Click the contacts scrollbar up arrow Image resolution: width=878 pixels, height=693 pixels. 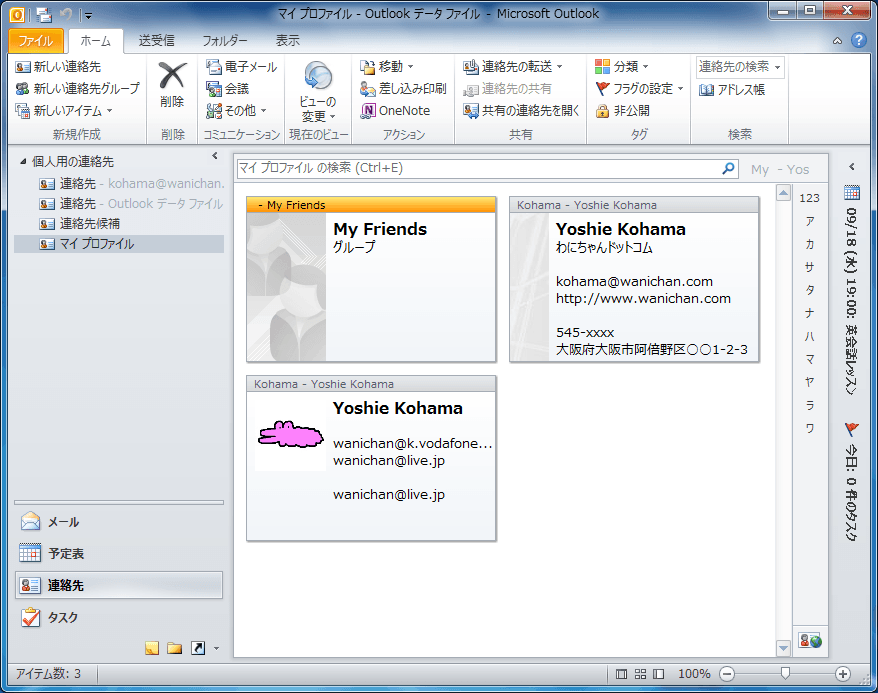point(783,194)
